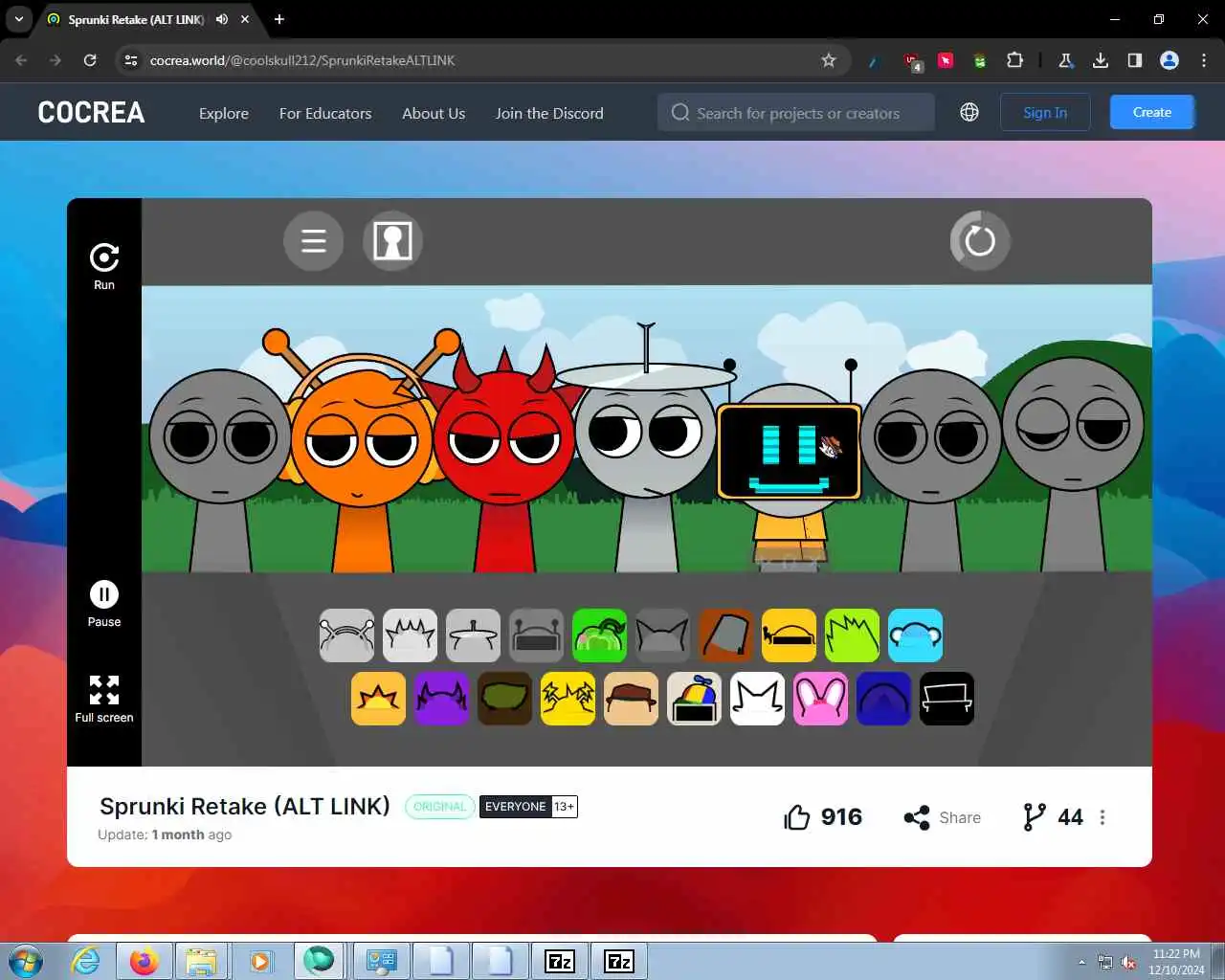Image resolution: width=1225 pixels, height=980 pixels.
Task: Click the Sign In button
Action: click(1045, 112)
